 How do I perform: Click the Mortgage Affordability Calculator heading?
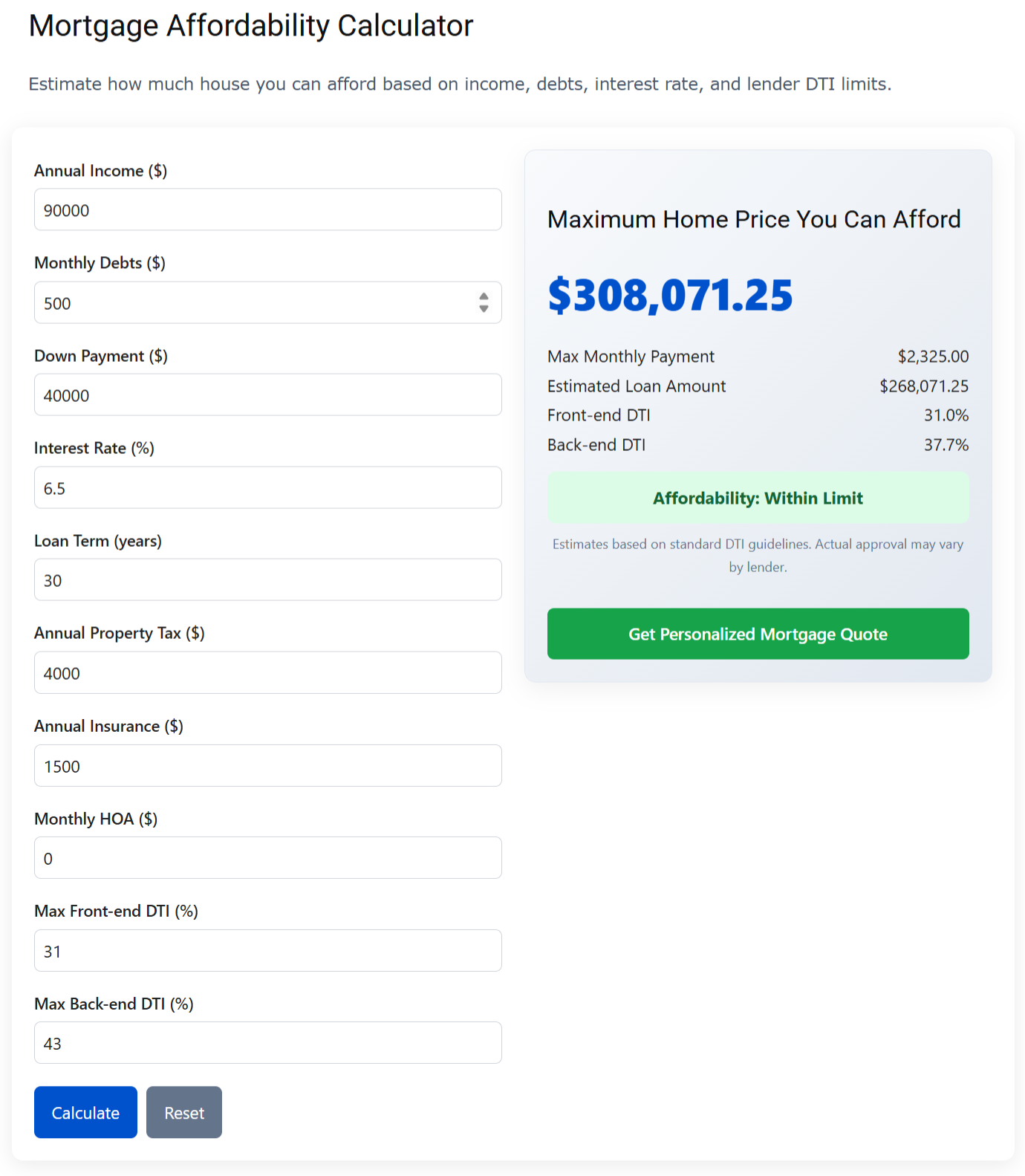point(250,25)
